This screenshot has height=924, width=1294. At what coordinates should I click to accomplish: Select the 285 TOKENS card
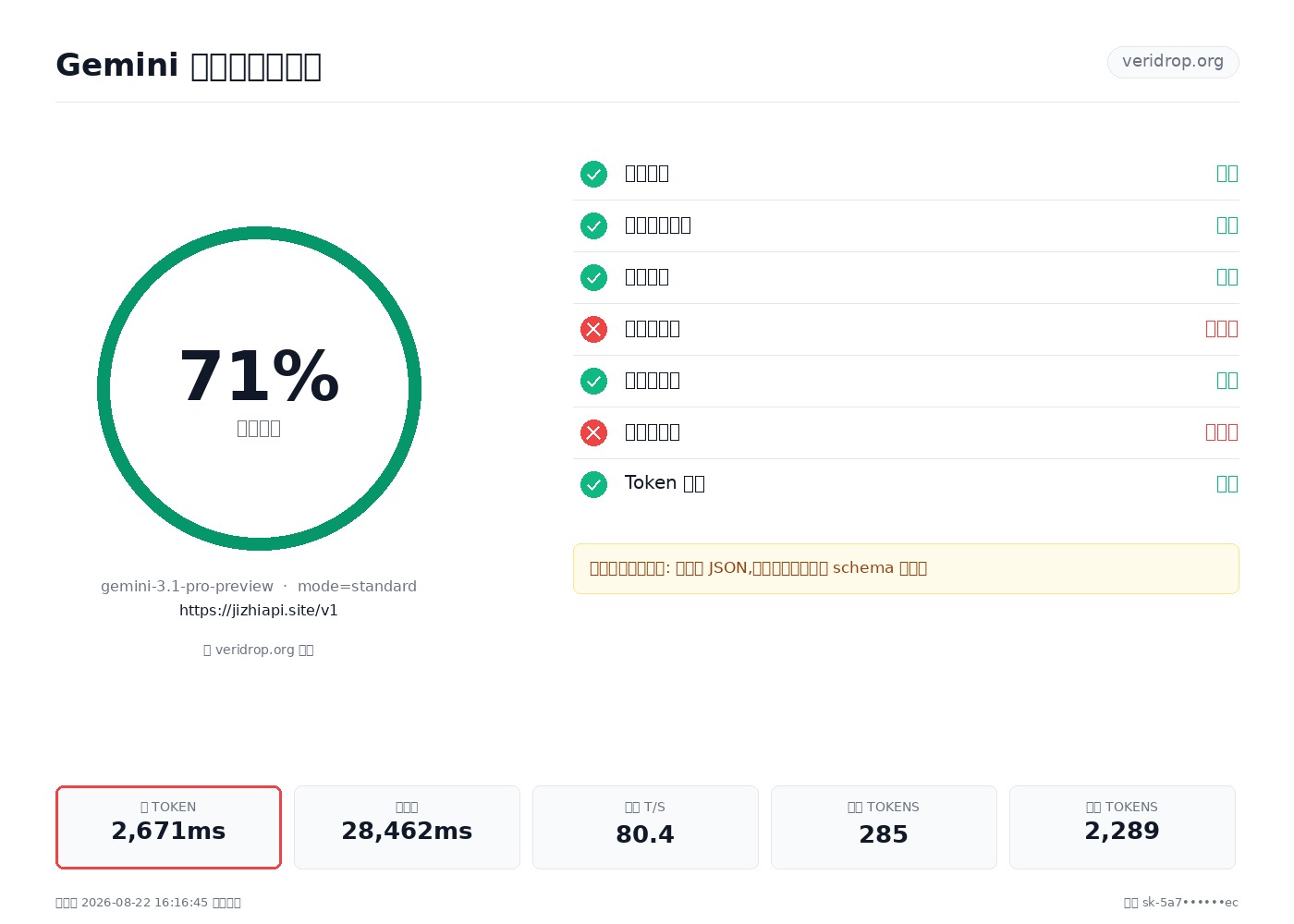pos(884,827)
